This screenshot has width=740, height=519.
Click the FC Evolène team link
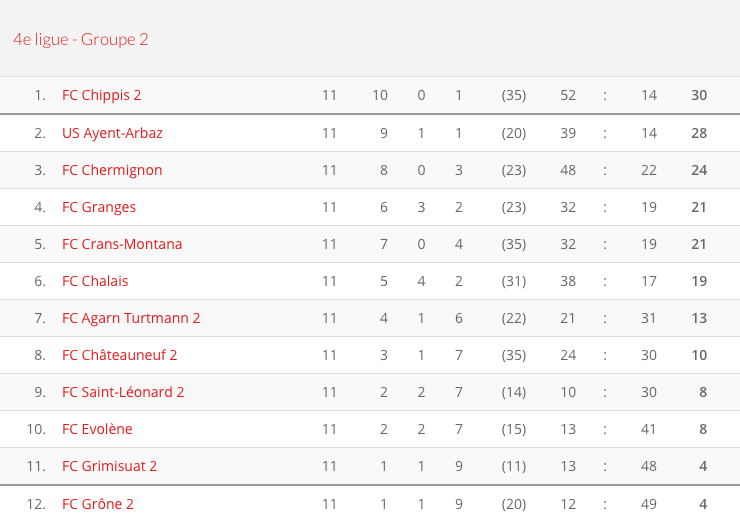point(97,429)
